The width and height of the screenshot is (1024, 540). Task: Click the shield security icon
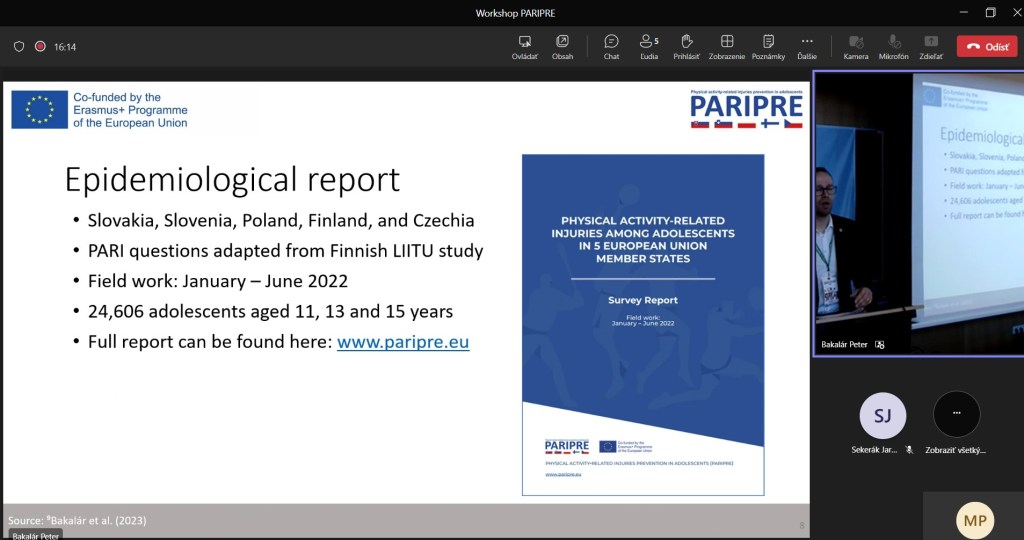(19, 46)
